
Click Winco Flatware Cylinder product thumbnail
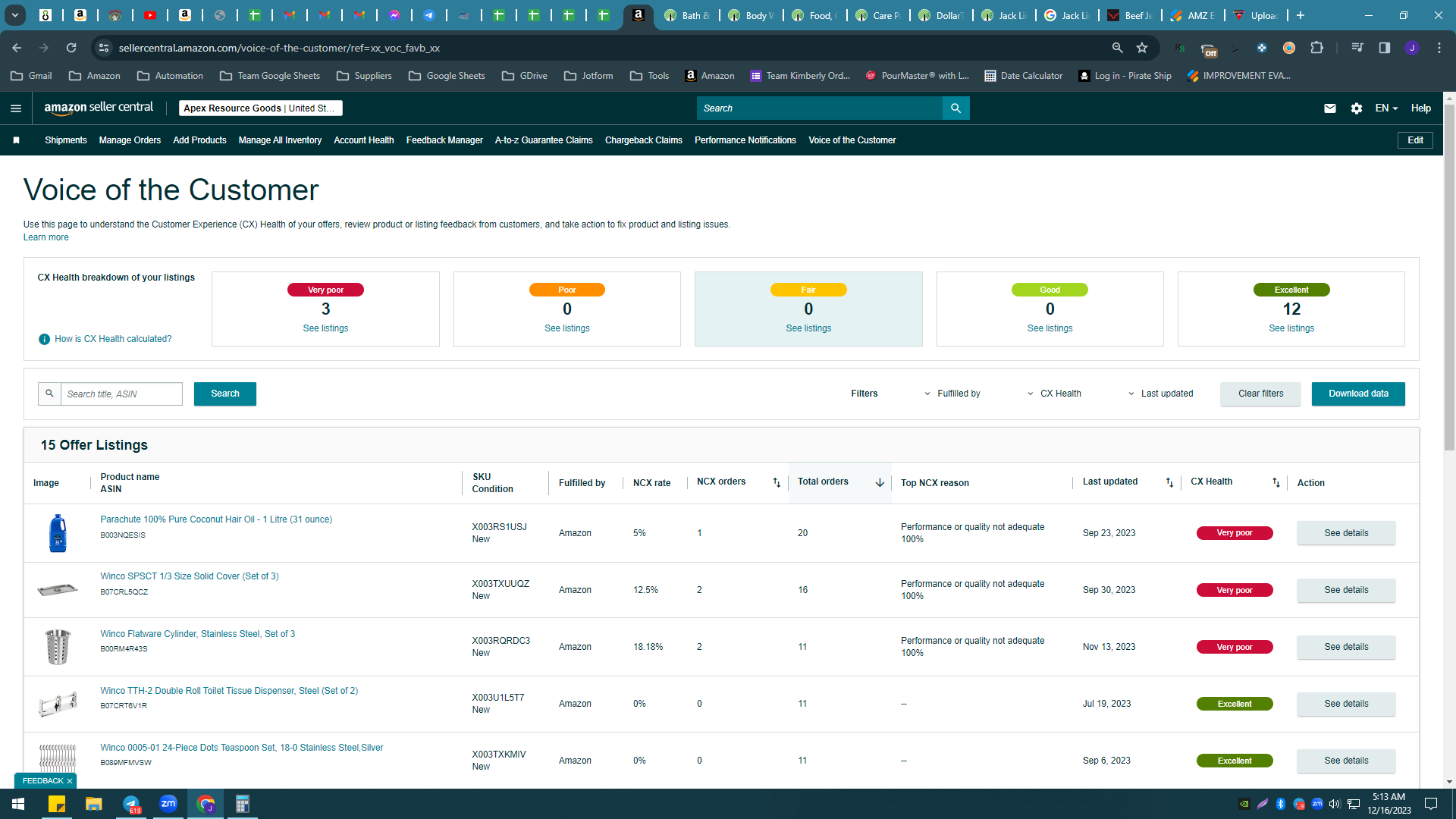pos(58,647)
